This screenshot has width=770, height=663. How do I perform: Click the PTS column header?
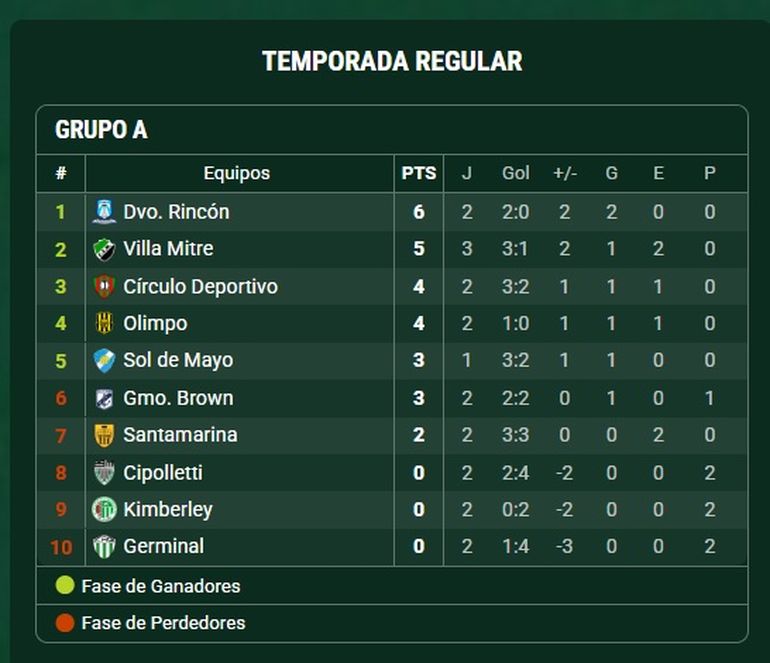click(x=419, y=173)
